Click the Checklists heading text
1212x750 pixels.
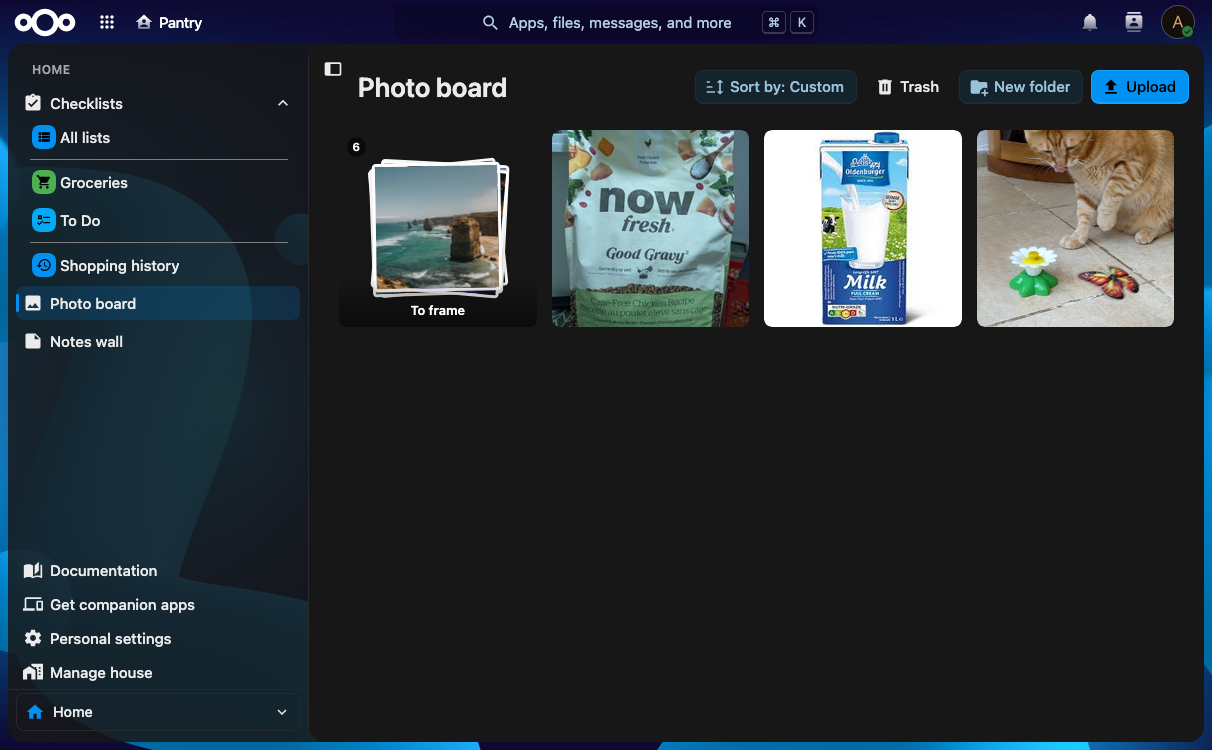tap(86, 103)
